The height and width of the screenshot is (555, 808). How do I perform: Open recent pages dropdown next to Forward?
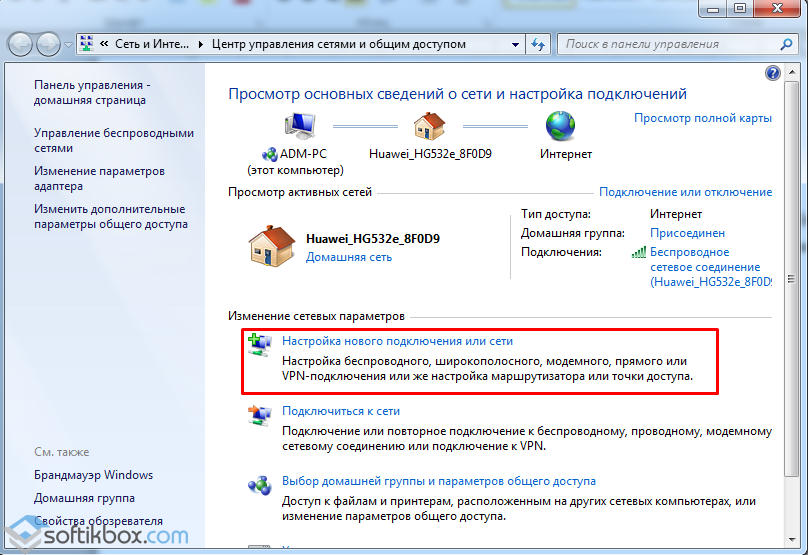point(68,45)
